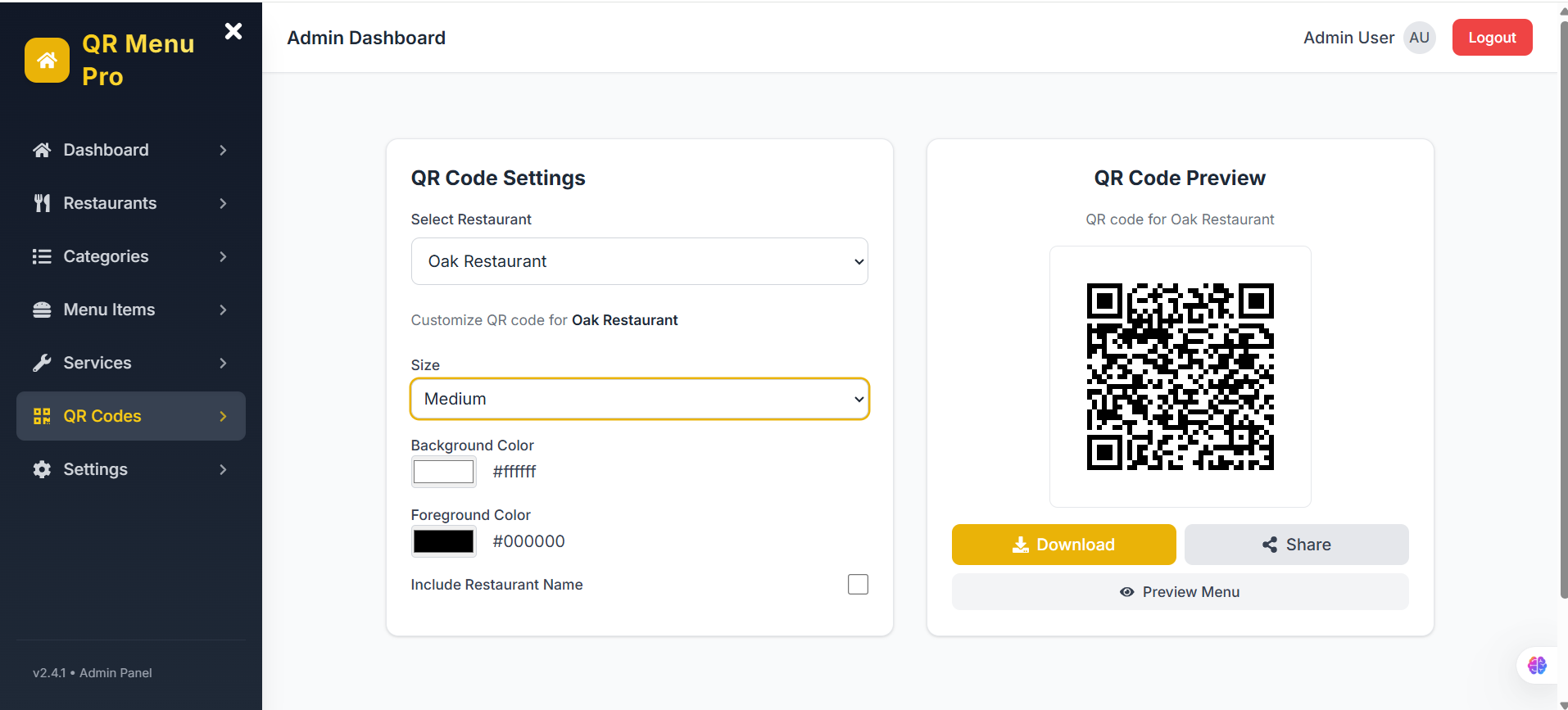Viewport: 1568px width, 710px height.
Task: Expand the Settings menu chevron
Action: click(223, 469)
